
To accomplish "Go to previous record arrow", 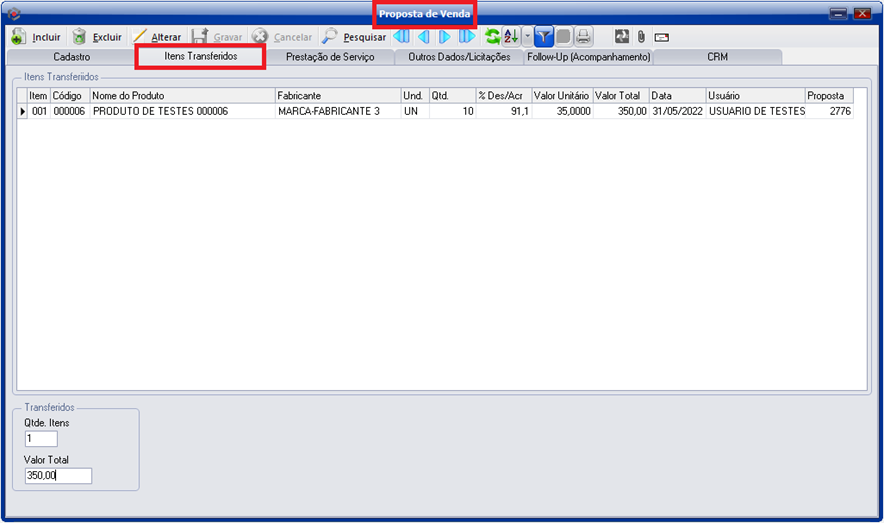I will [423, 37].
